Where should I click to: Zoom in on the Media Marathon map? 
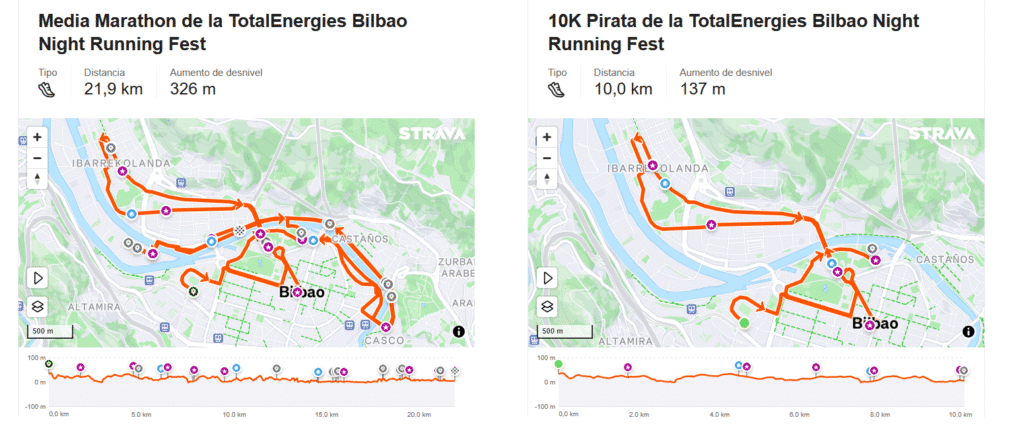(x=37, y=137)
